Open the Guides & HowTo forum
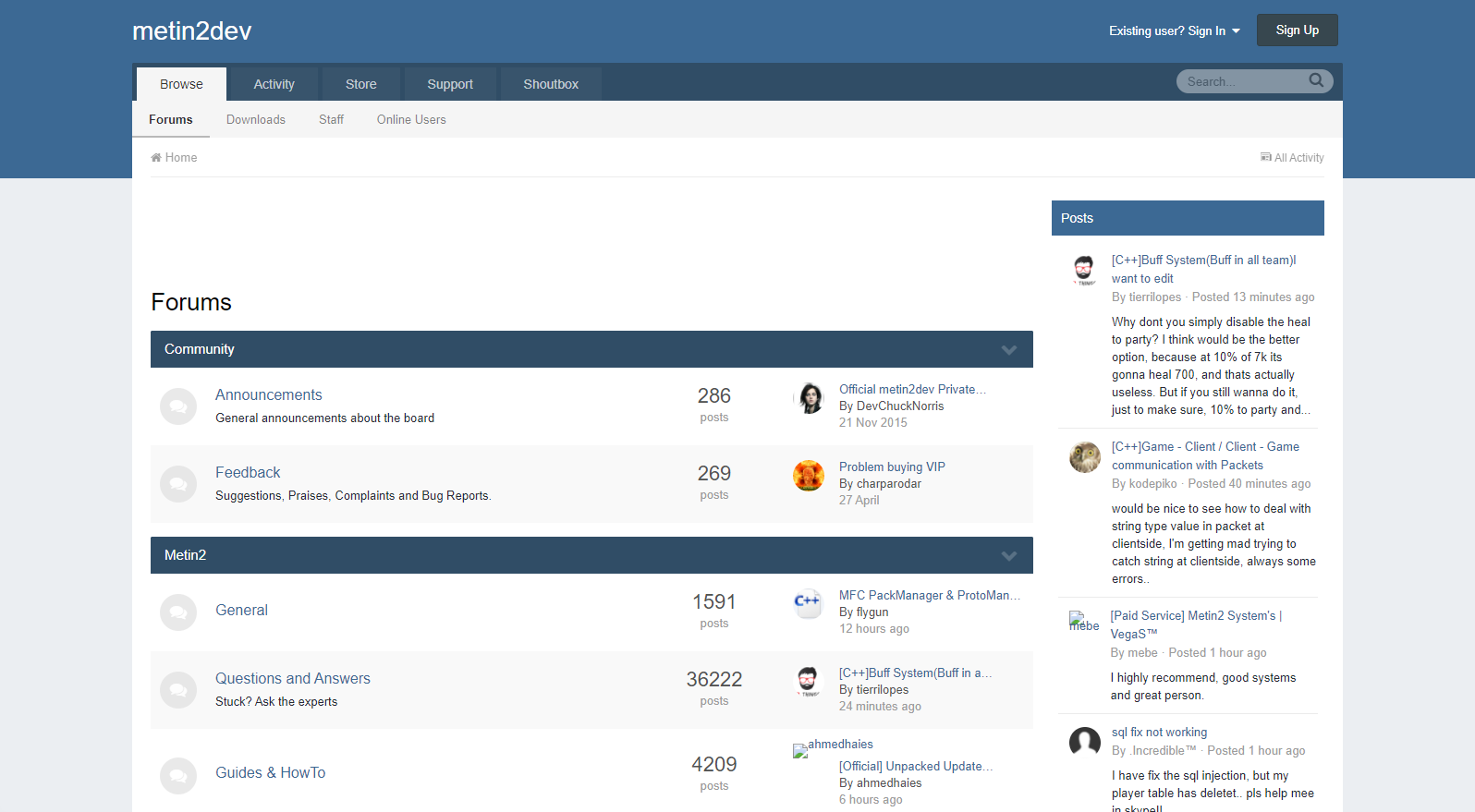This screenshot has width=1475, height=812. (271, 772)
